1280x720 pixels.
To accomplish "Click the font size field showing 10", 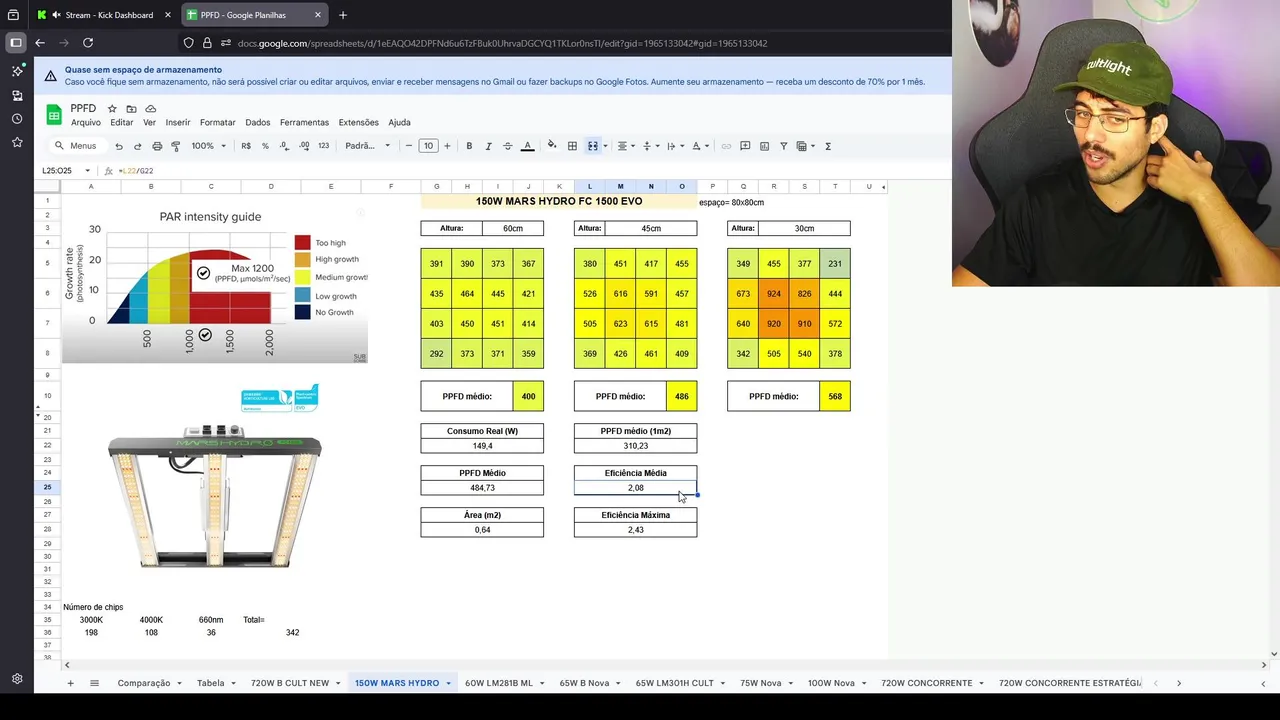I will tap(428, 146).
